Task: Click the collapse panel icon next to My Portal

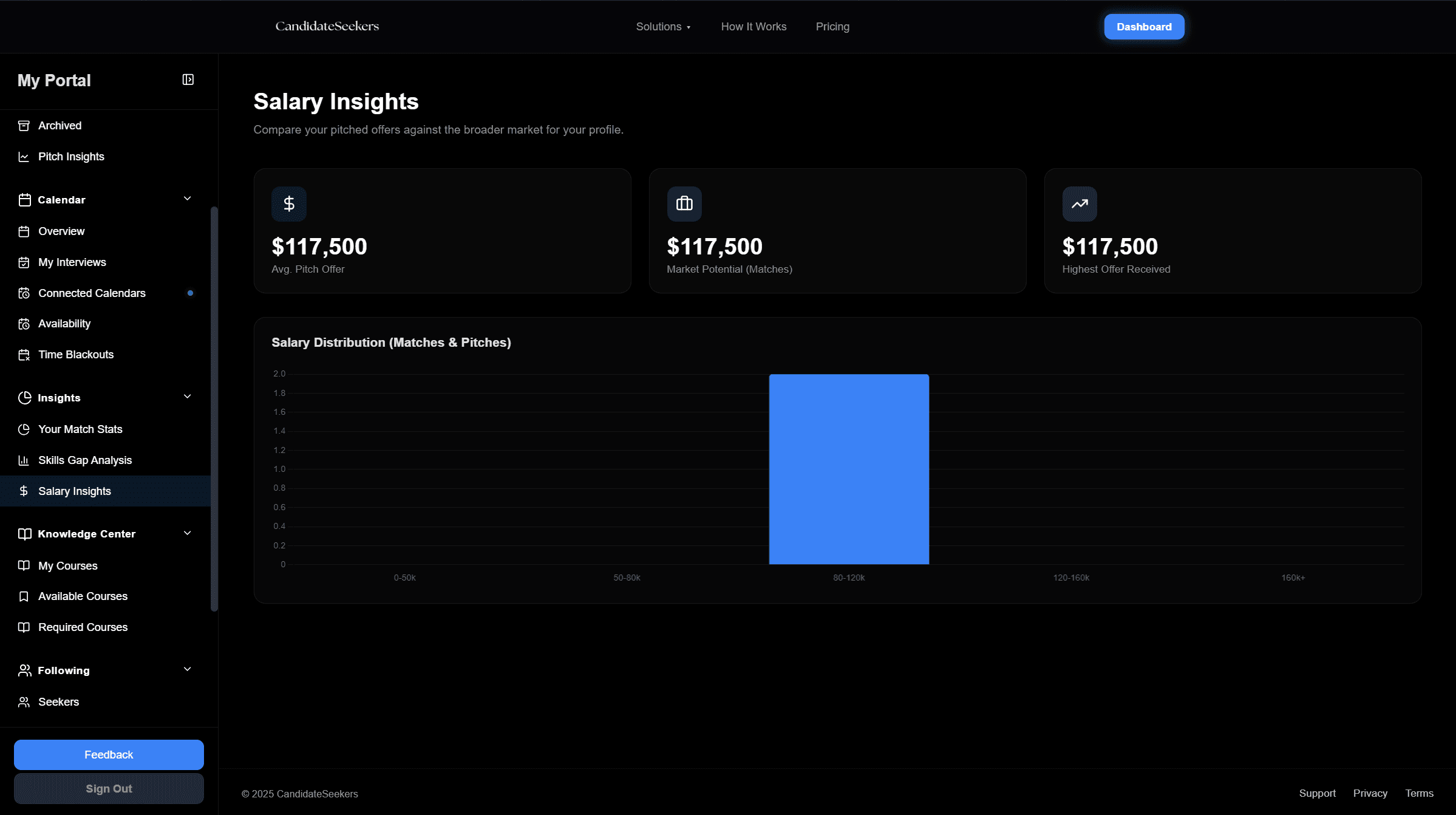Action: [188, 80]
